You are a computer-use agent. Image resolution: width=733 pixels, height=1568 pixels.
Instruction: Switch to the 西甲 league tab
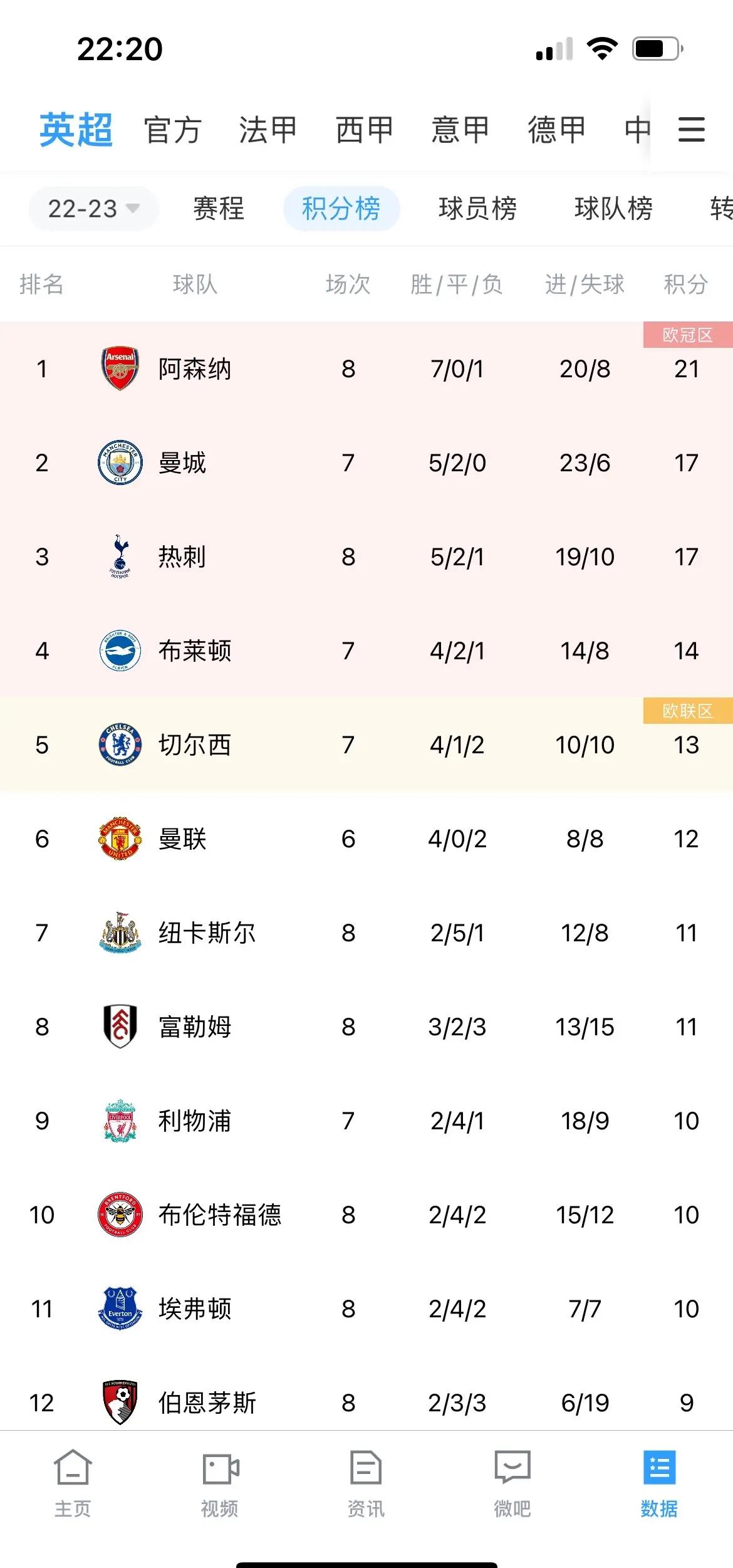point(364,130)
